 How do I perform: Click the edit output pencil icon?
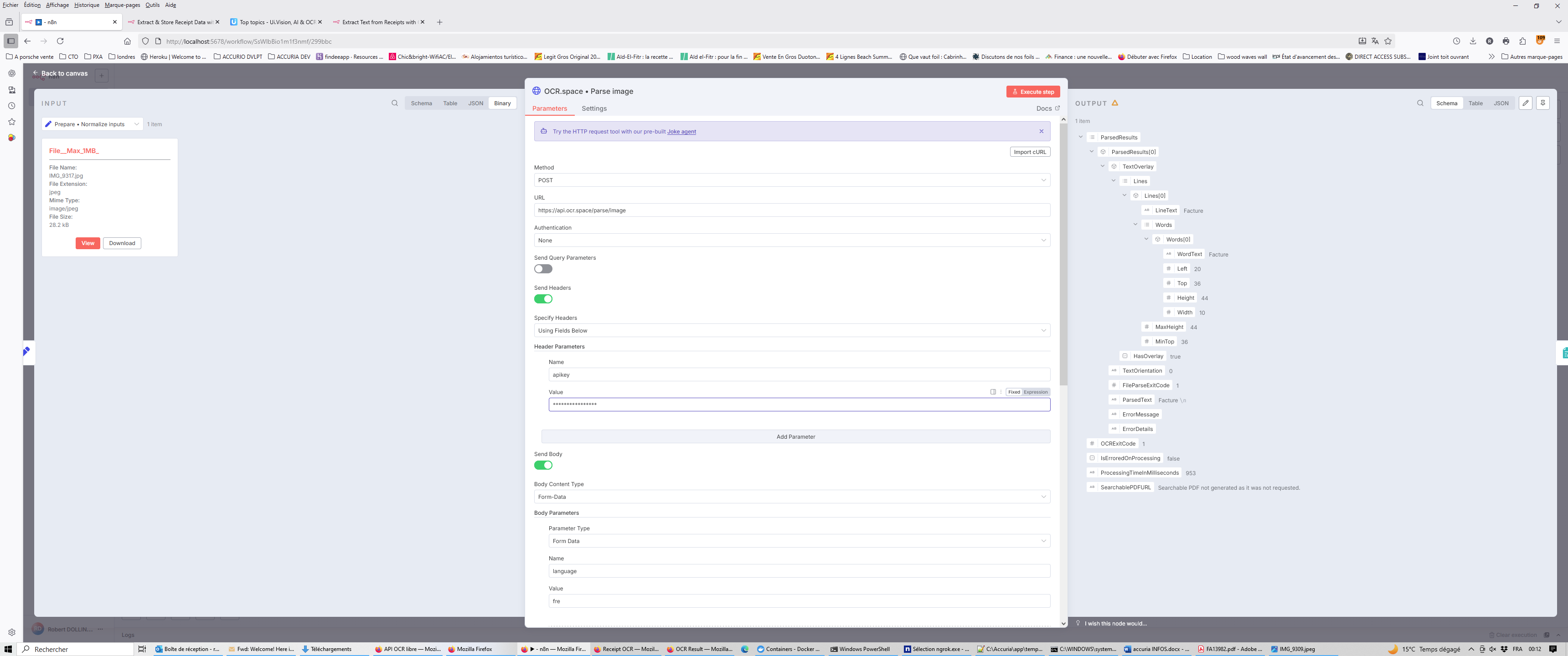tap(1526, 103)
